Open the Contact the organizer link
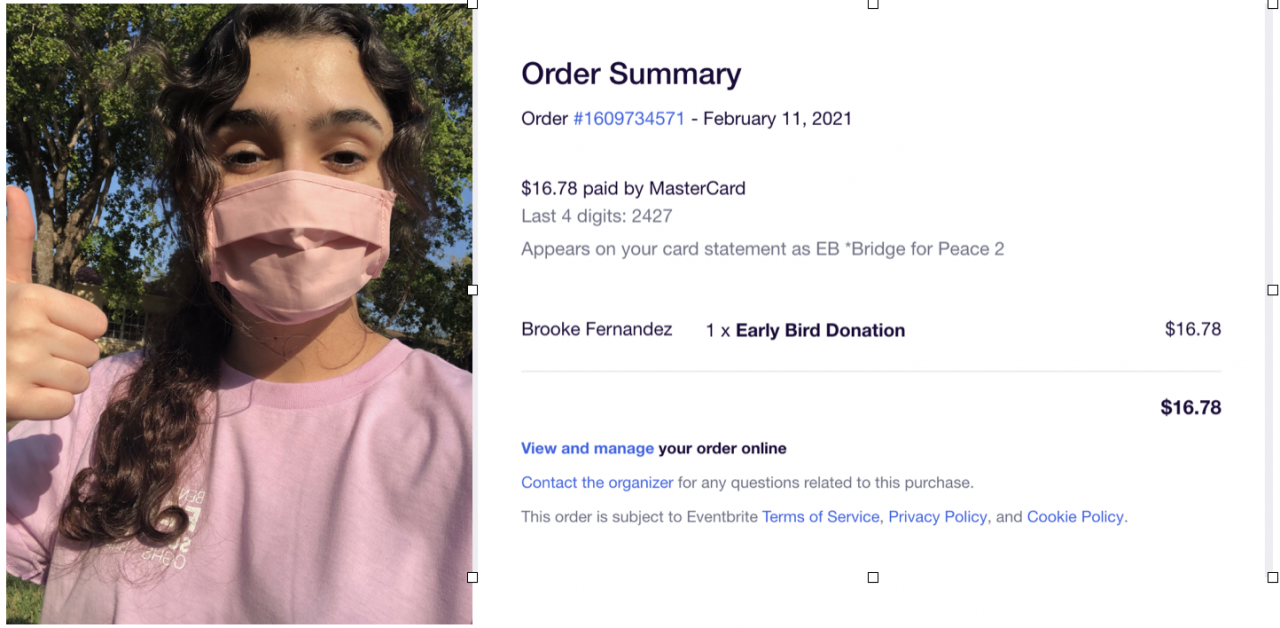The height and width of the screenshot is (628, 1280). pos(597,483)
